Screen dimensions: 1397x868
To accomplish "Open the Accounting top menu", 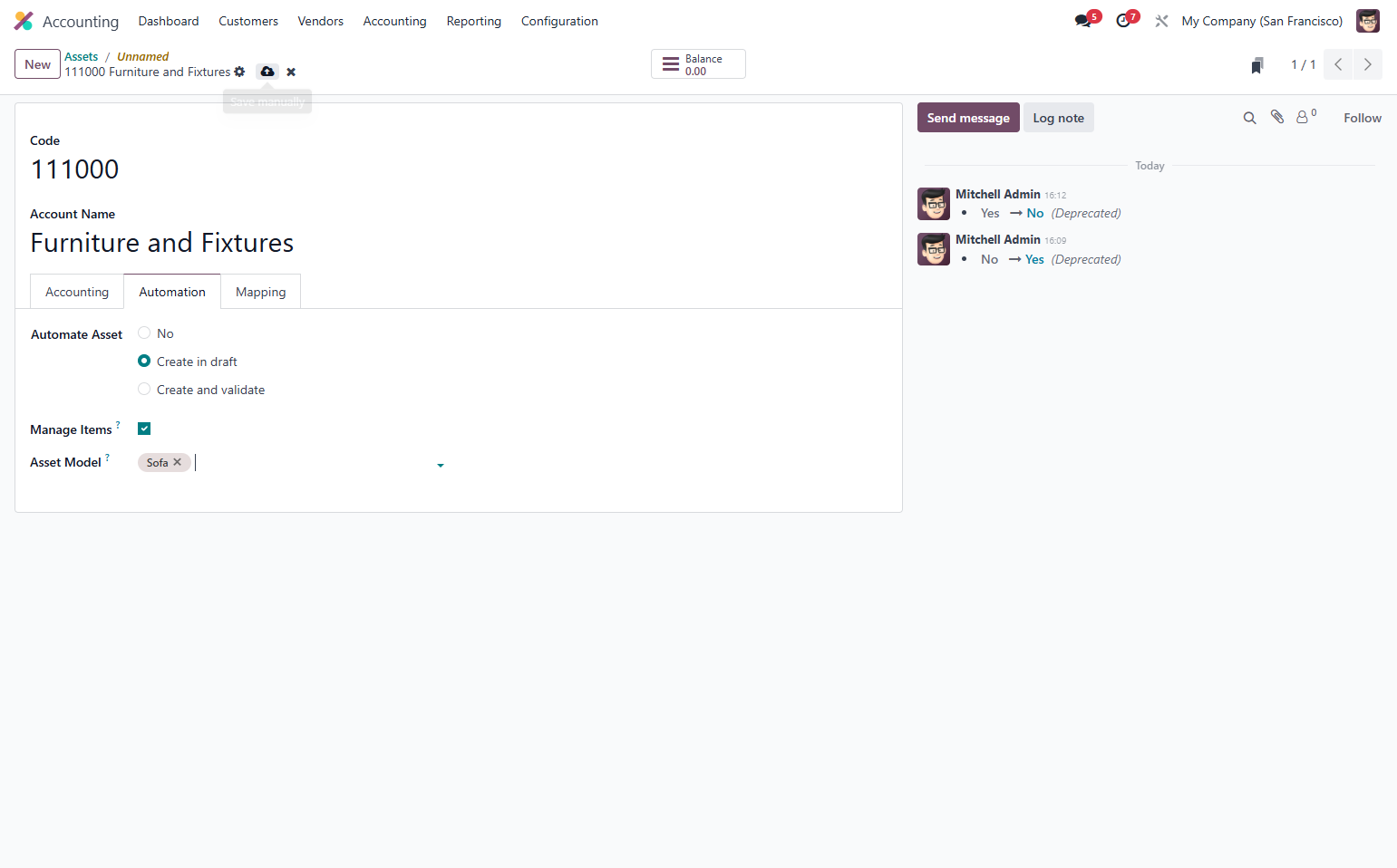I will [x=394, y=21].
